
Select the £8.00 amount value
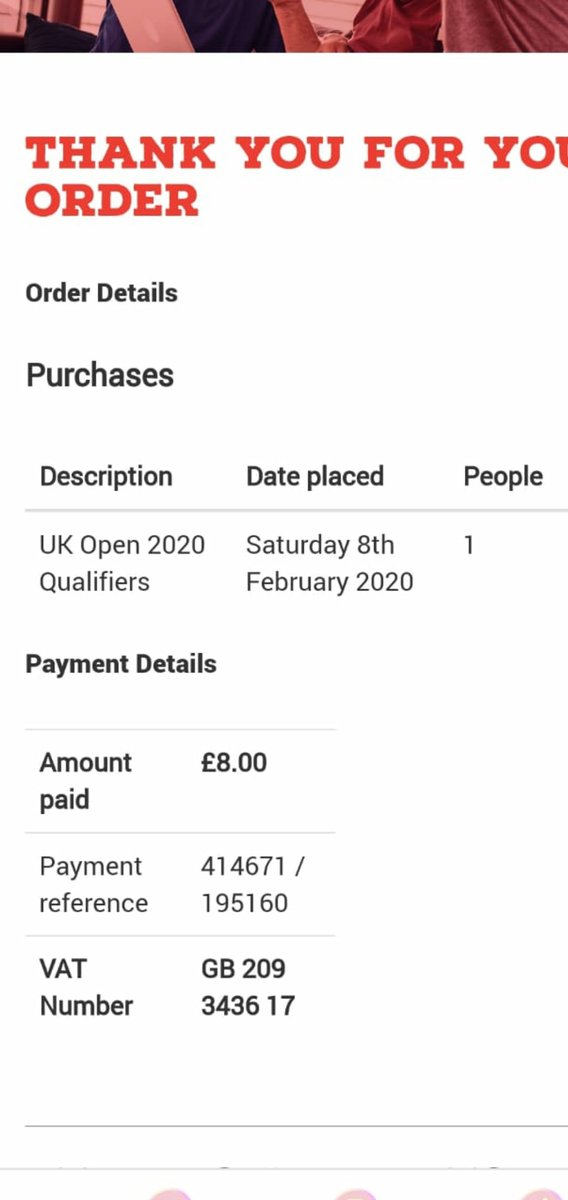pos(234,763)
